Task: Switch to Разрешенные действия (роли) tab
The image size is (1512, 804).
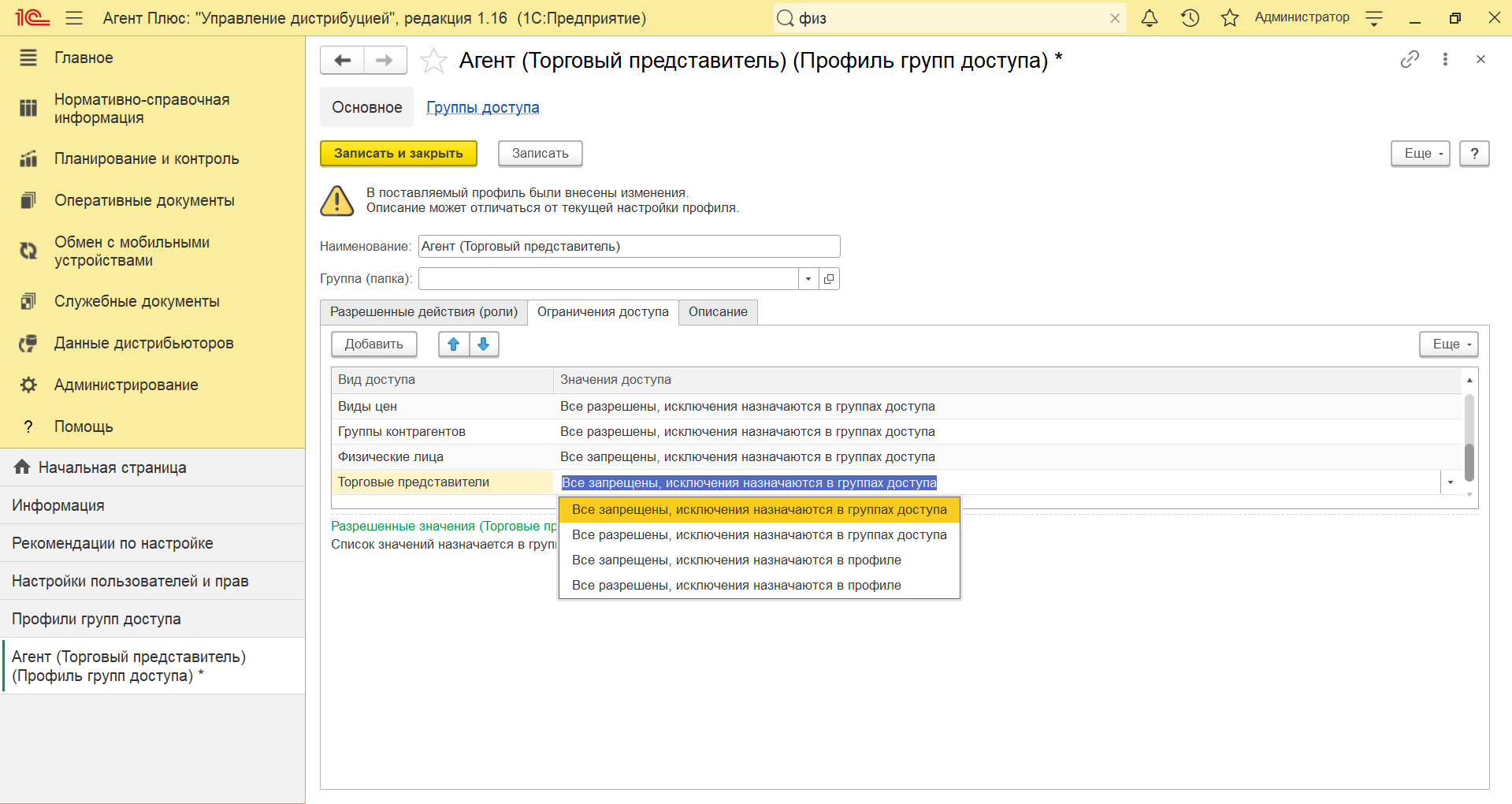Action: [x=424, y=312]
